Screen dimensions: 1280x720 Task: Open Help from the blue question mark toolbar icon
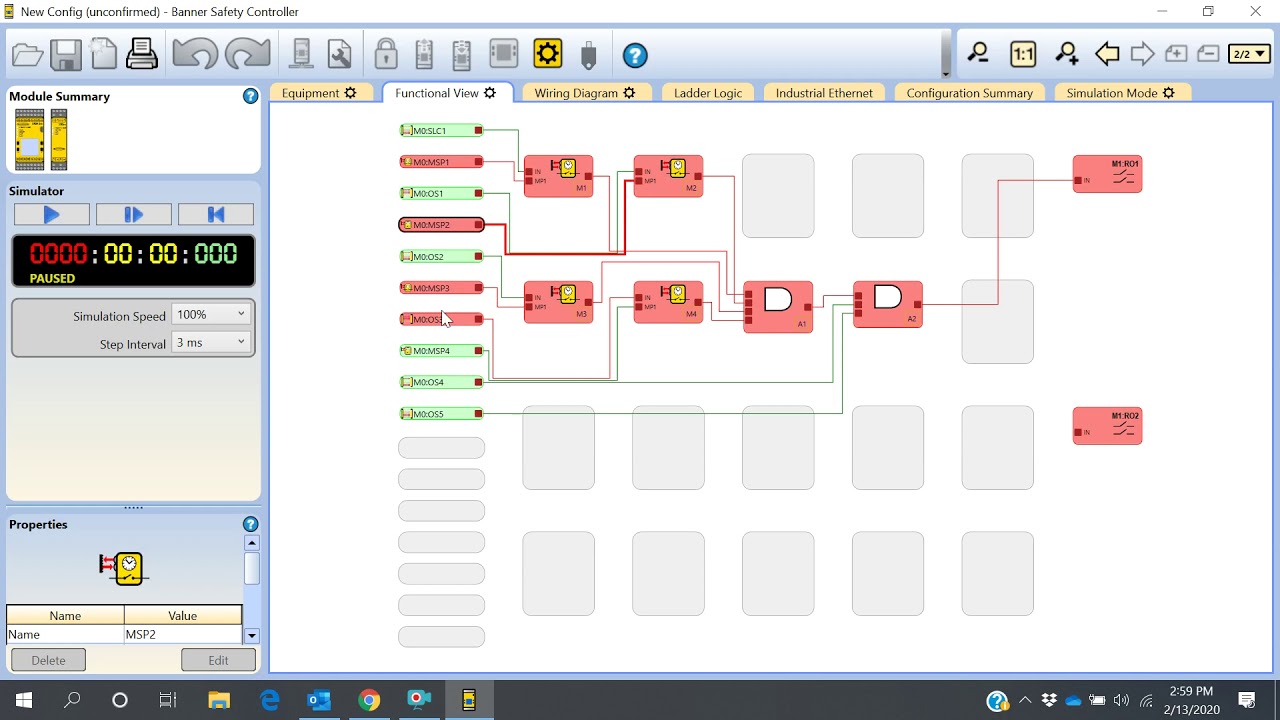635,55
